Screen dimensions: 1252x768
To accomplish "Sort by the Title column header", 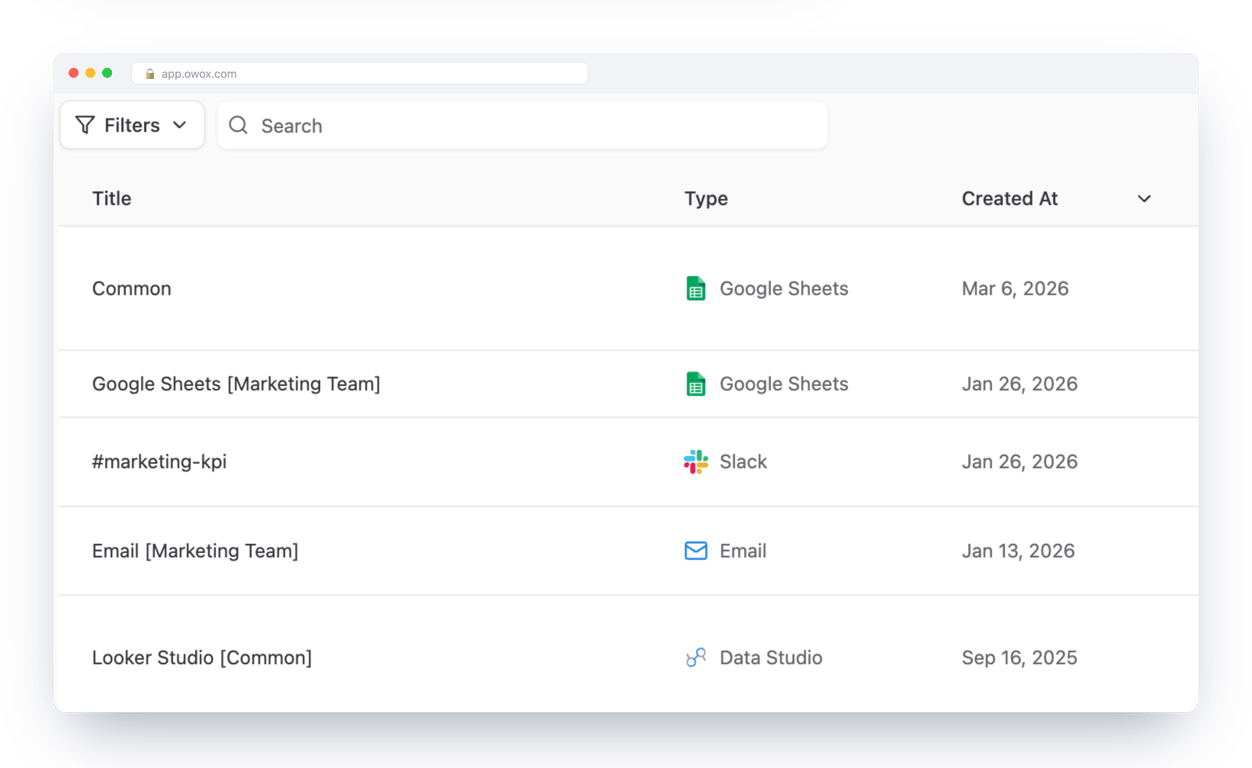I will (x=112, y=198).
